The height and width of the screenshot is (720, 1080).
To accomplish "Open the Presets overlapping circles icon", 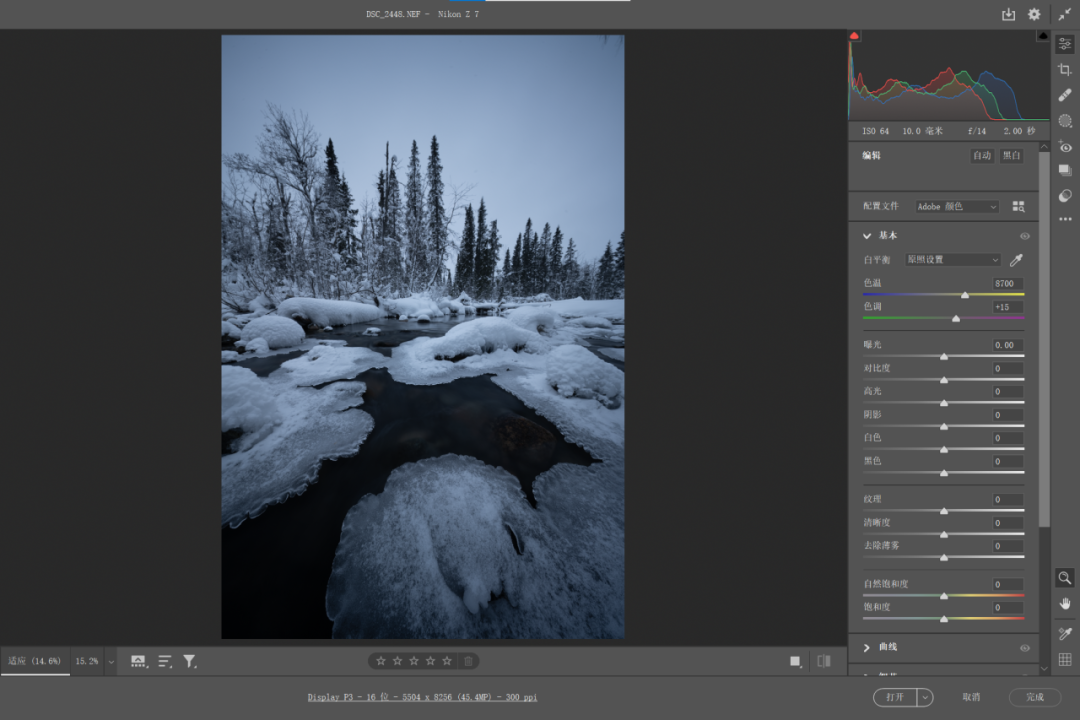I will pyautogui.click(x=1065, y=196).
